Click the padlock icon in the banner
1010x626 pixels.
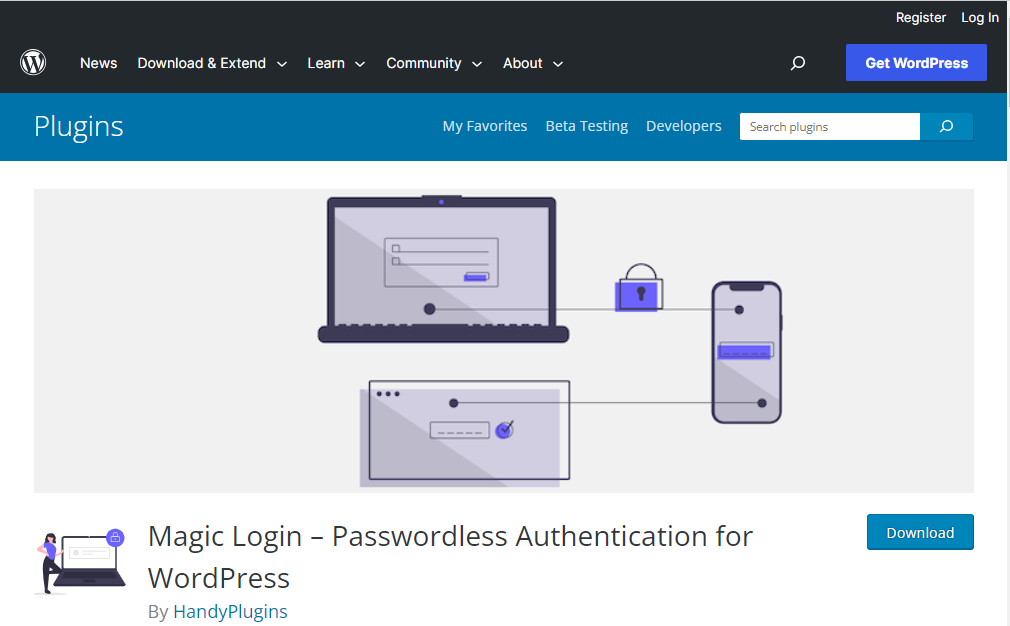639,287
